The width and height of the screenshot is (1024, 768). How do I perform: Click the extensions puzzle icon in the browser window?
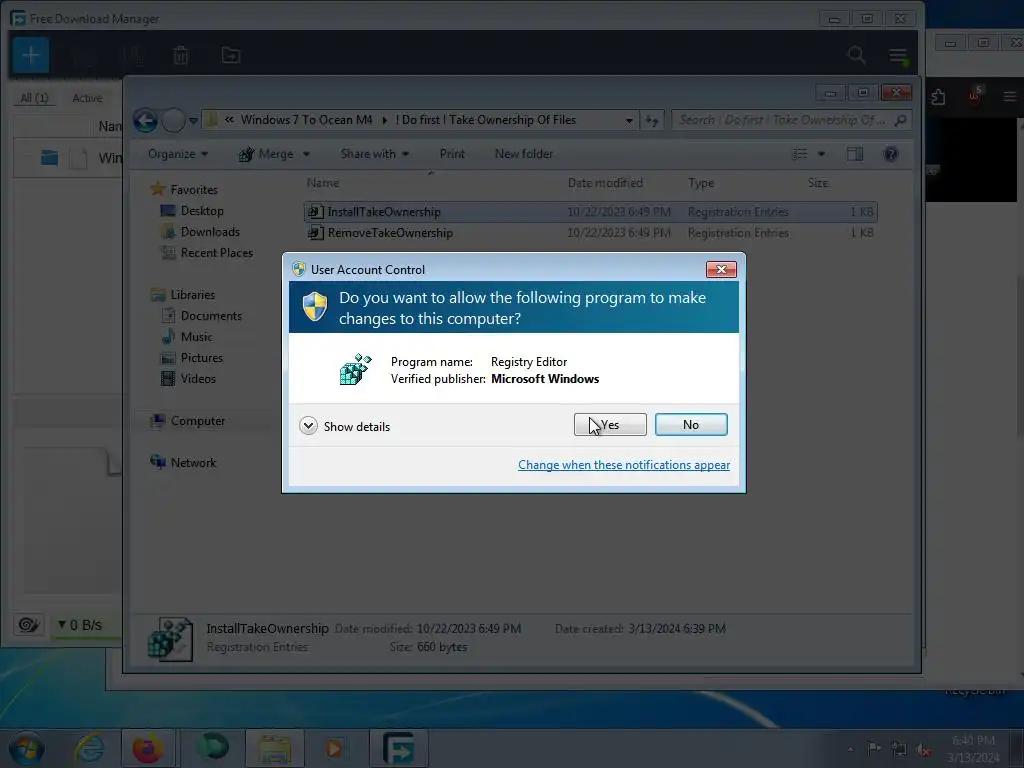pos(938,97)
